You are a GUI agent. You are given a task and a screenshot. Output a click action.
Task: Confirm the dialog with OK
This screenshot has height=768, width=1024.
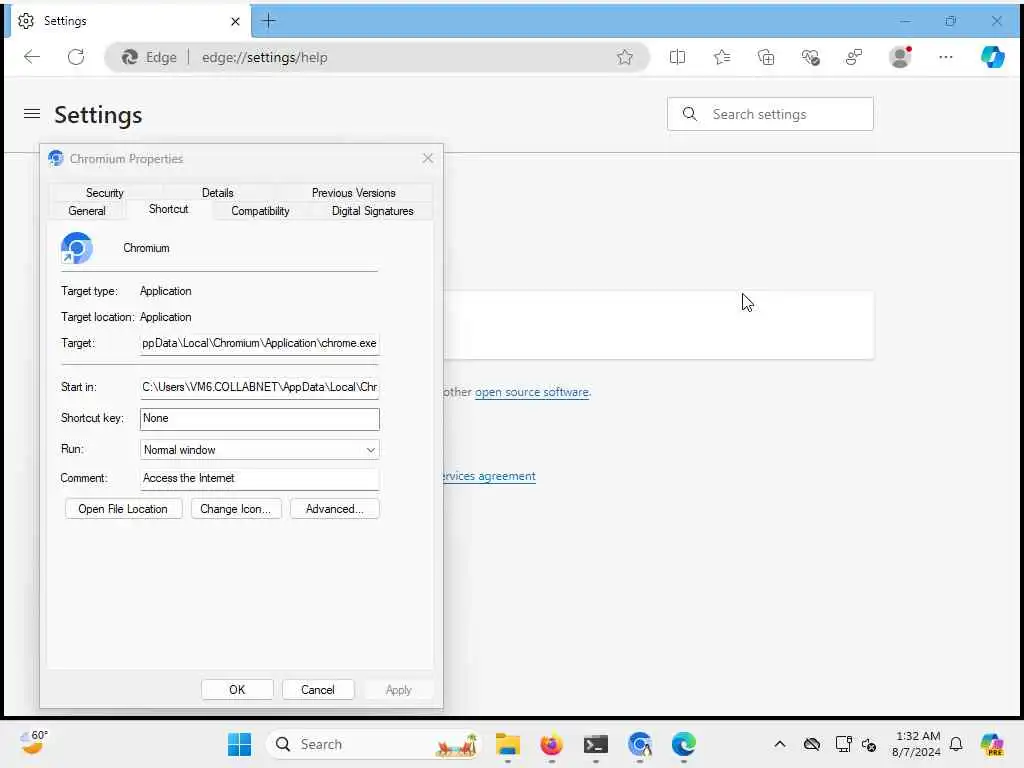click(237, 690)
